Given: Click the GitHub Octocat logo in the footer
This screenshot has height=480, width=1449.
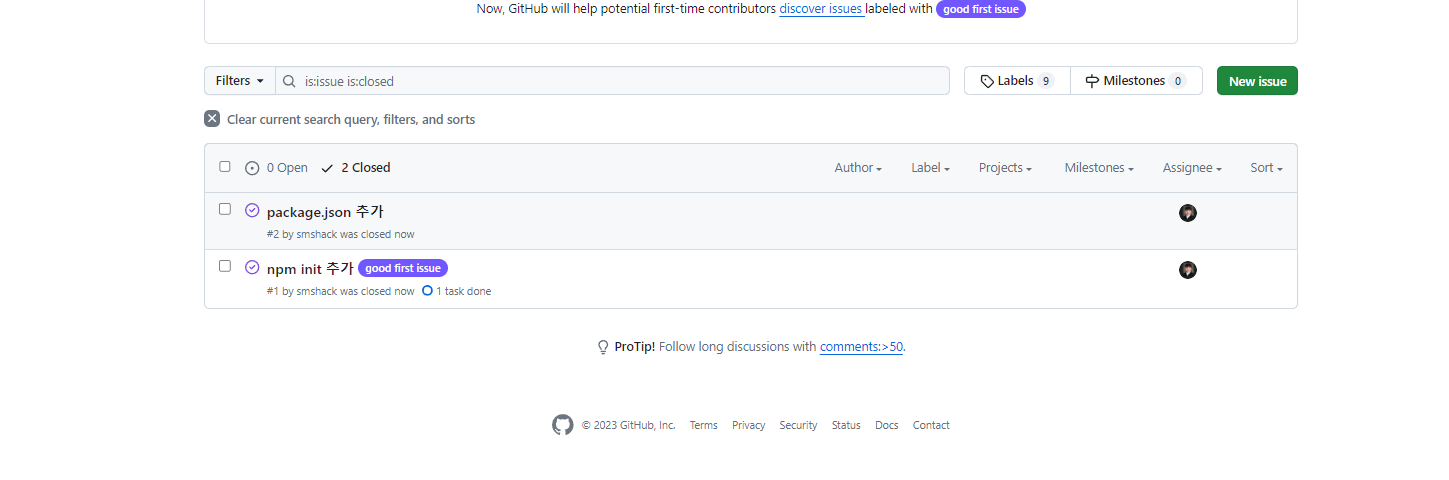Looking at the screenshot, I should click(x=563, y=425).
